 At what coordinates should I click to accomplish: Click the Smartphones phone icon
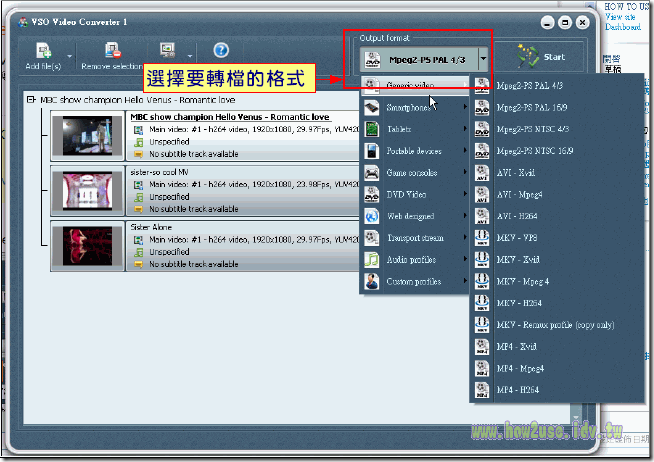click(x=372, y=108)
